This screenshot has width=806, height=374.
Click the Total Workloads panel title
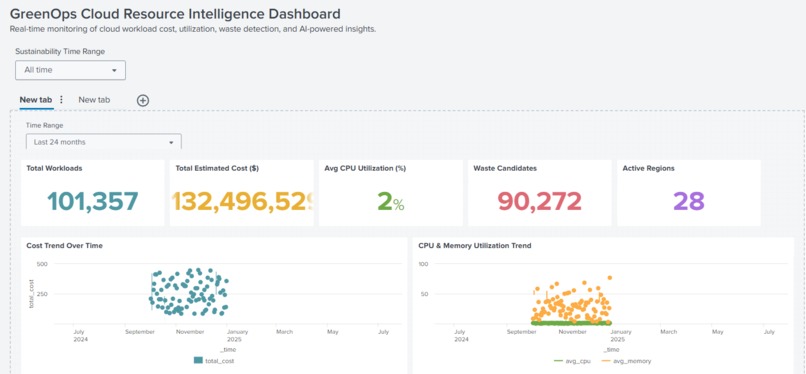pyautogui.click(x=54, y=168)
